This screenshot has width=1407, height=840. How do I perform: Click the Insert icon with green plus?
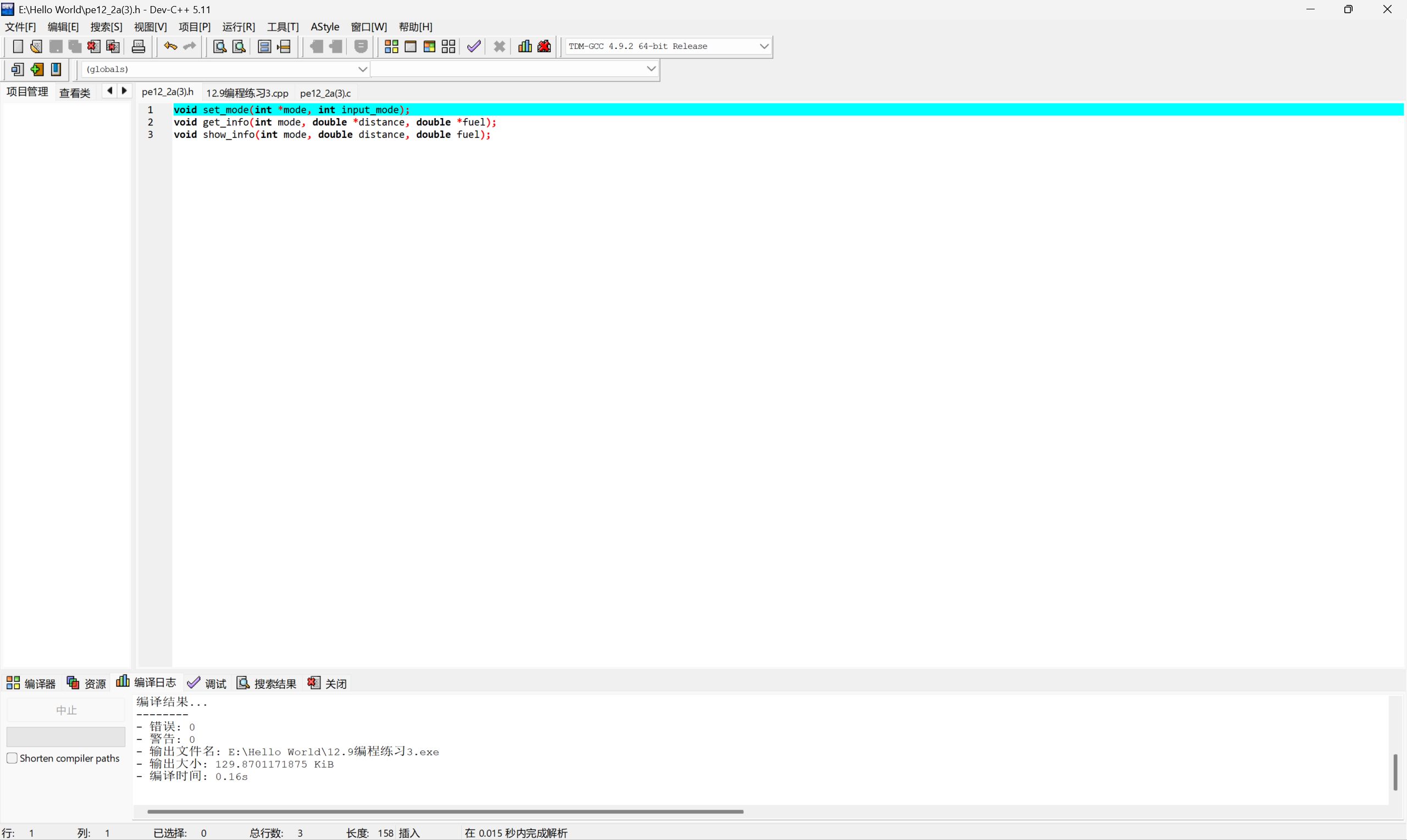coord(37,70)
